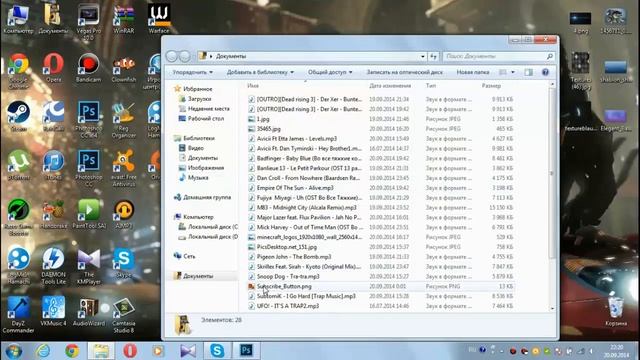Toggle the preview pane button
The image size is (640, 360).
click(529, 72)
